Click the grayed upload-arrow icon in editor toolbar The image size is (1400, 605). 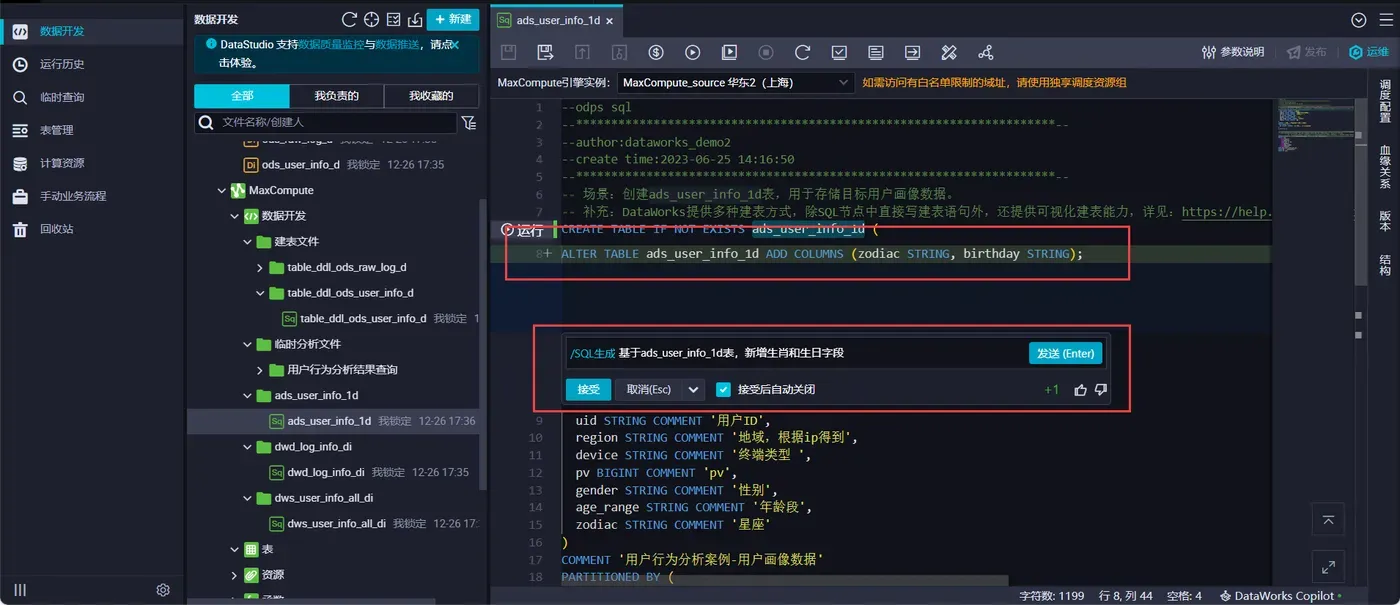click(582, 52)
